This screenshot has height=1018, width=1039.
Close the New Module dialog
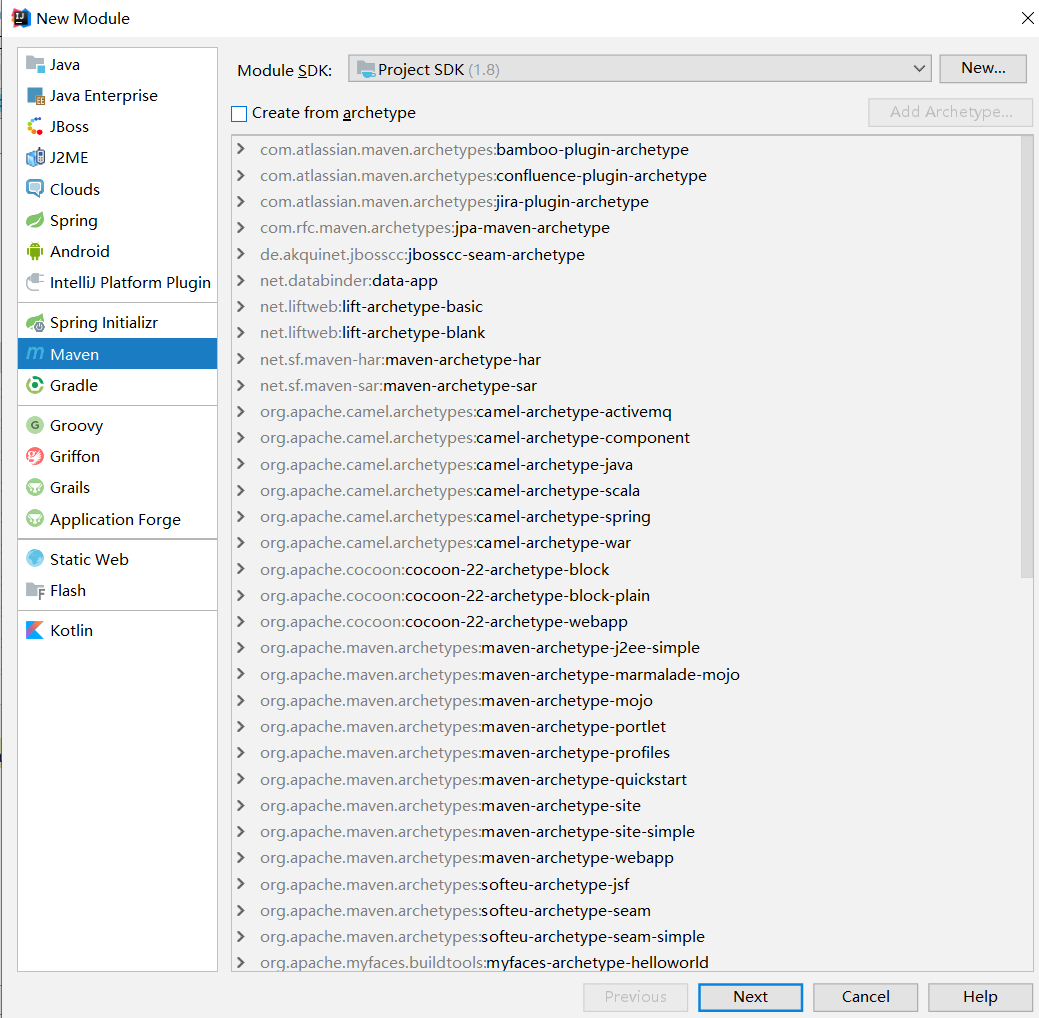pos(1027,18)
